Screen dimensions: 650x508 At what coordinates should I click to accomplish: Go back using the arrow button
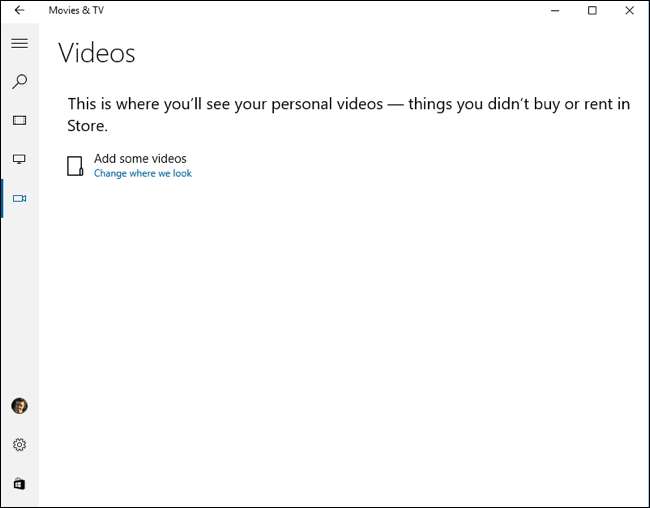(19, 10)
